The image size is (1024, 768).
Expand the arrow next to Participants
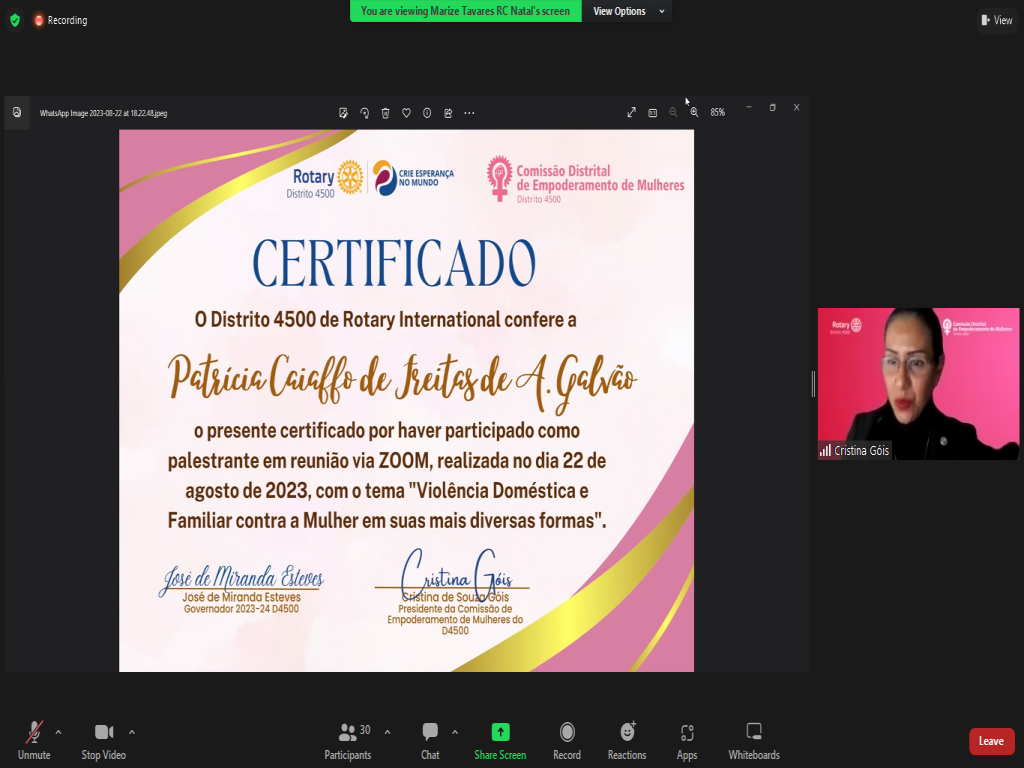[x=388, y=732]
